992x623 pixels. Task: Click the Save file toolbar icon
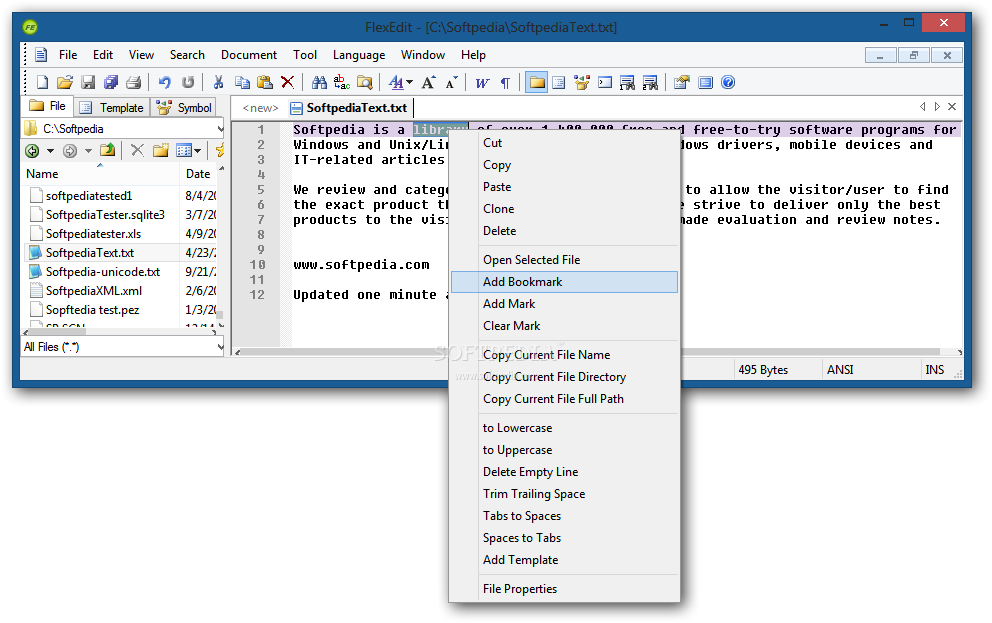[88, 83]
